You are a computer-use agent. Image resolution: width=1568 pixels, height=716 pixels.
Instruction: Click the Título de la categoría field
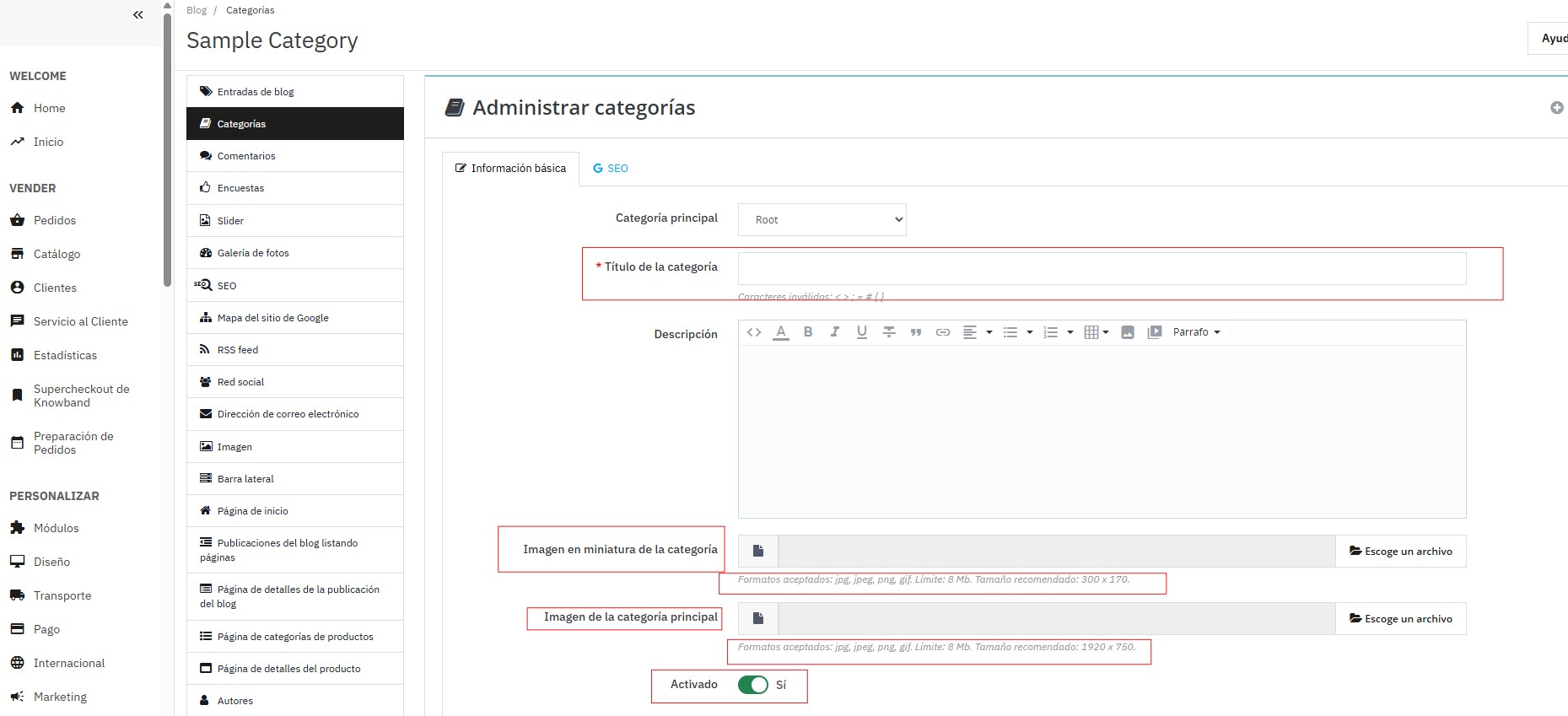pos(1102,268)
